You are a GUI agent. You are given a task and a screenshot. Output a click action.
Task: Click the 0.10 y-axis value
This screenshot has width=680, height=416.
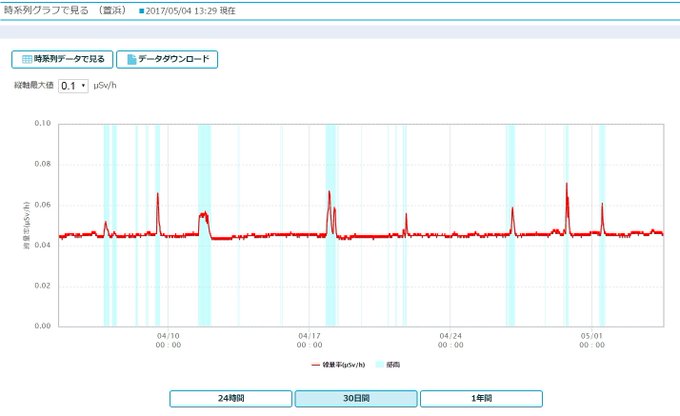(x=42, y=124)
